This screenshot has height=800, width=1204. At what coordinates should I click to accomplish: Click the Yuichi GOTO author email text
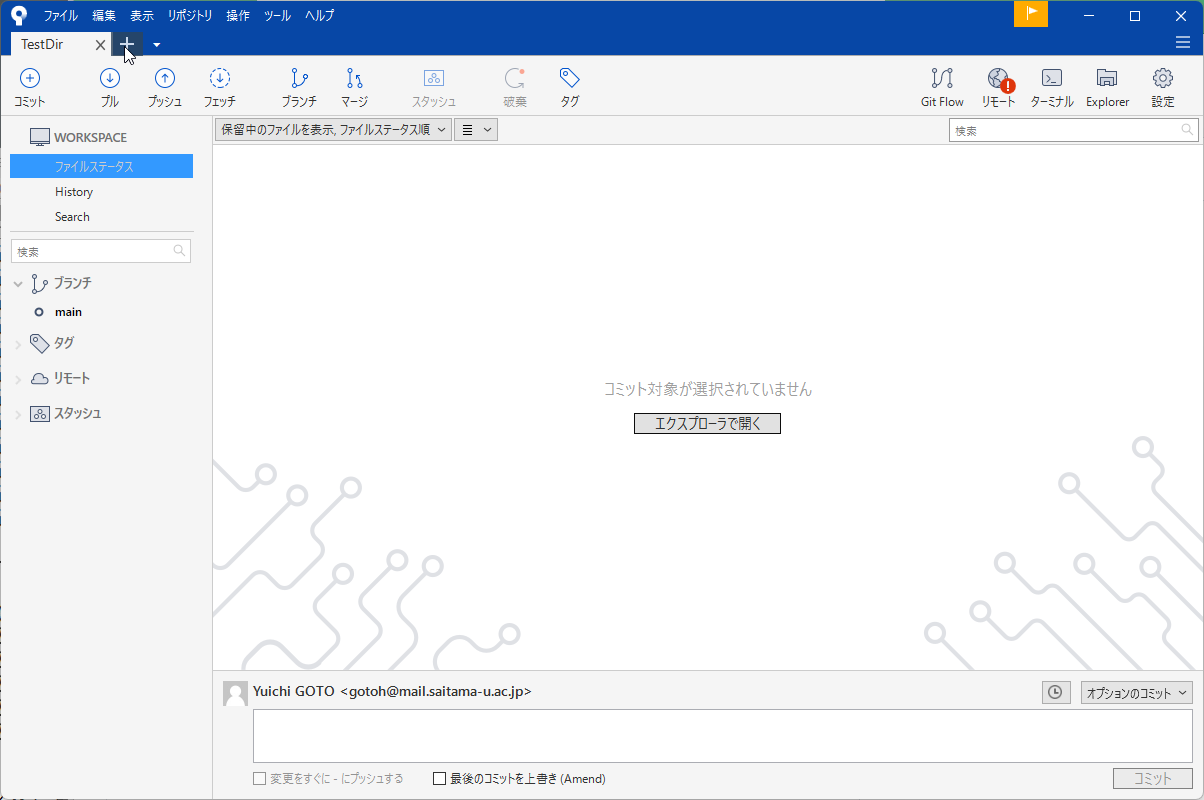[392, 691]
